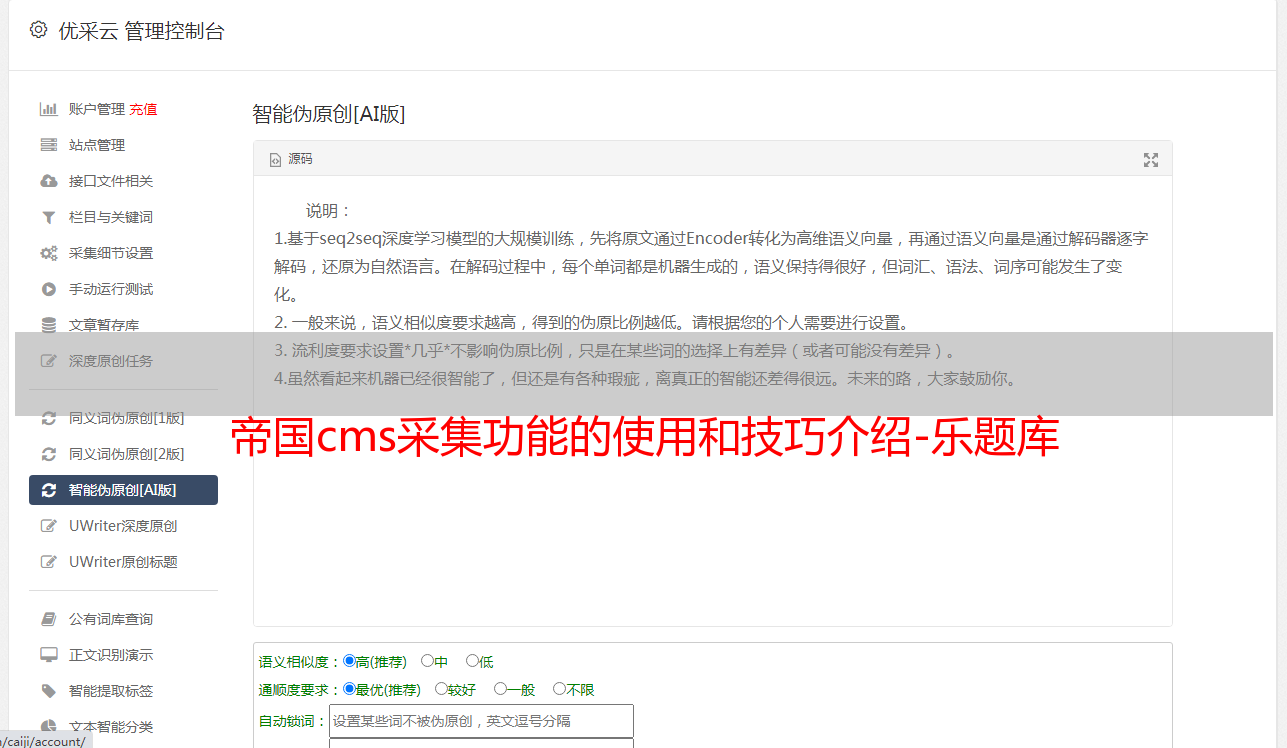Click 智能提取标签 tag icon

point(48,691)
